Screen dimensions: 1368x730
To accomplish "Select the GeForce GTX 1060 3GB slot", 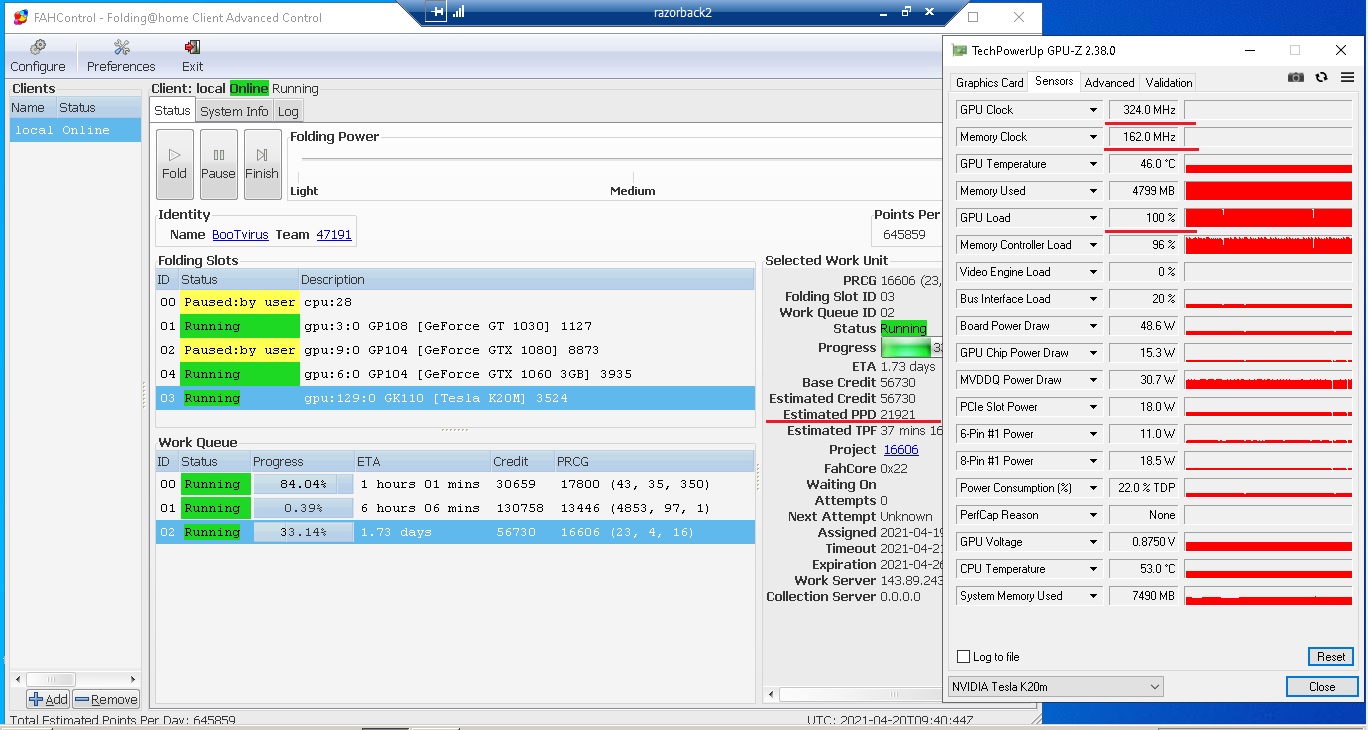I will [455, 374].
